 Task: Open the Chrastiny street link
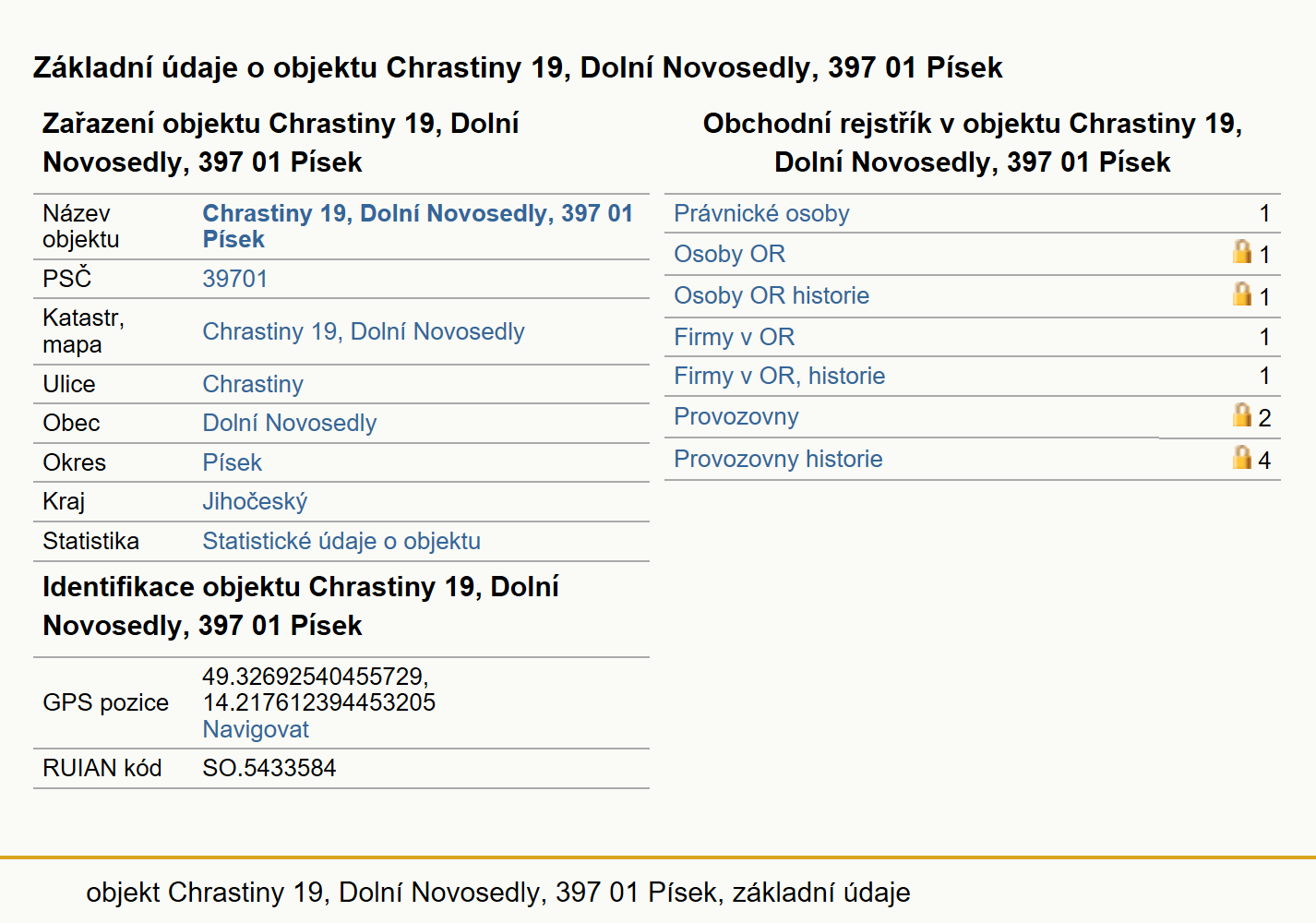(x=253, y=384)
